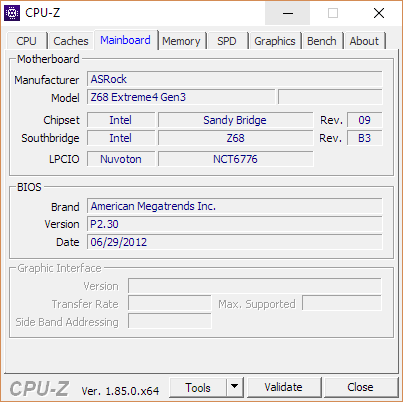Click the Tools button
The width and height of the screenshot is (403, 402).
(x=198, y=387)
